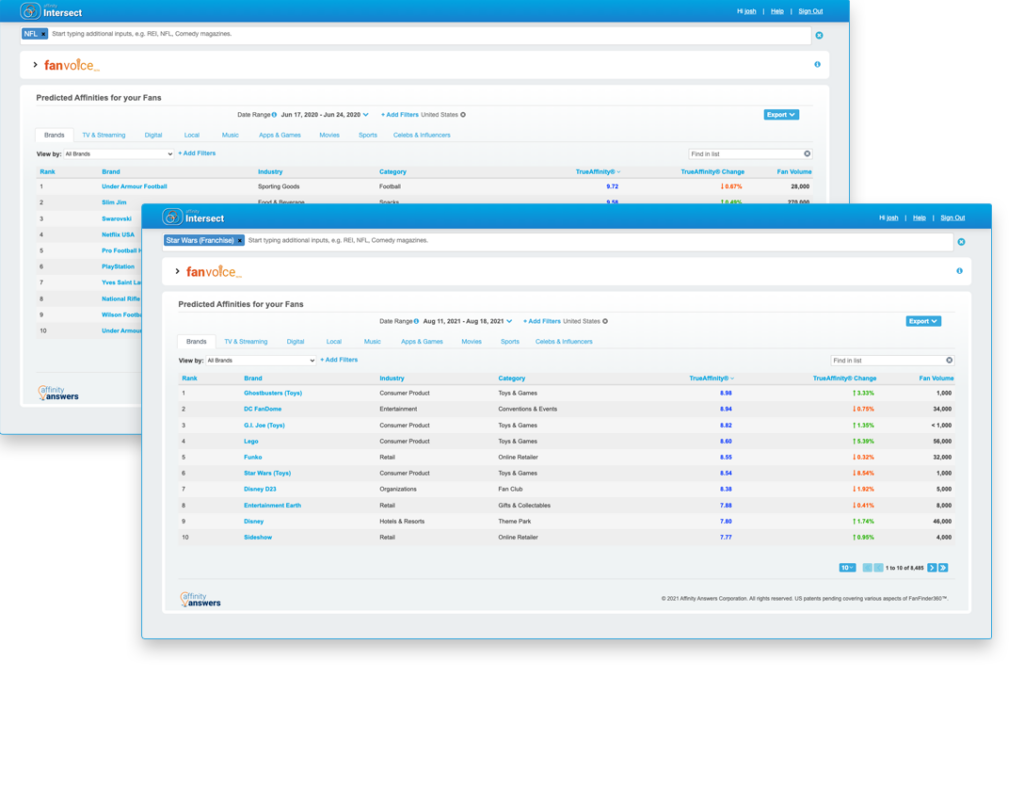The height and width of the screenshot is (789, 1024).
Task: Click + Add Filters beside View by, back window
Action: click(197, 153)
